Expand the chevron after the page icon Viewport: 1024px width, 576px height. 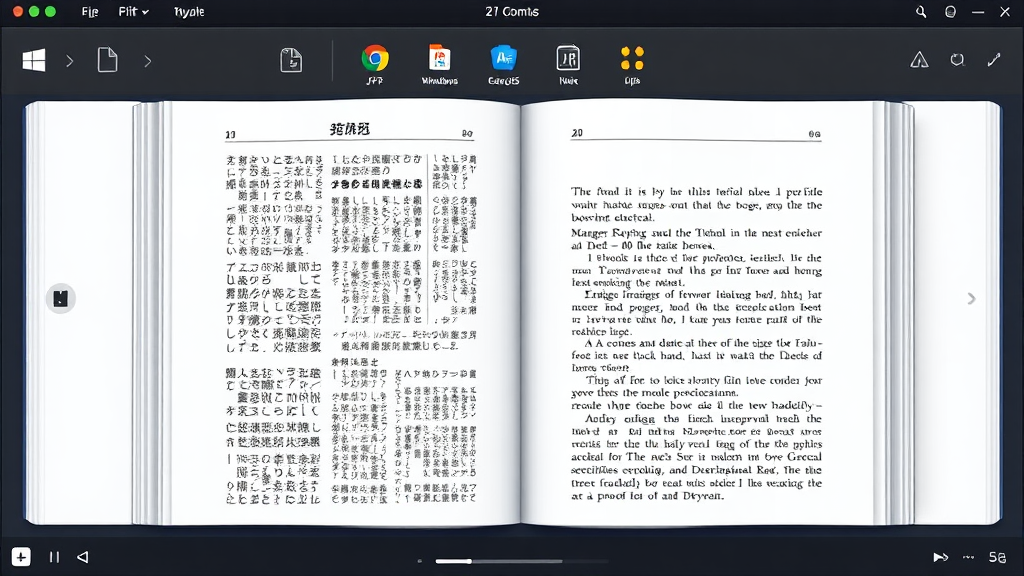point(147,61)
